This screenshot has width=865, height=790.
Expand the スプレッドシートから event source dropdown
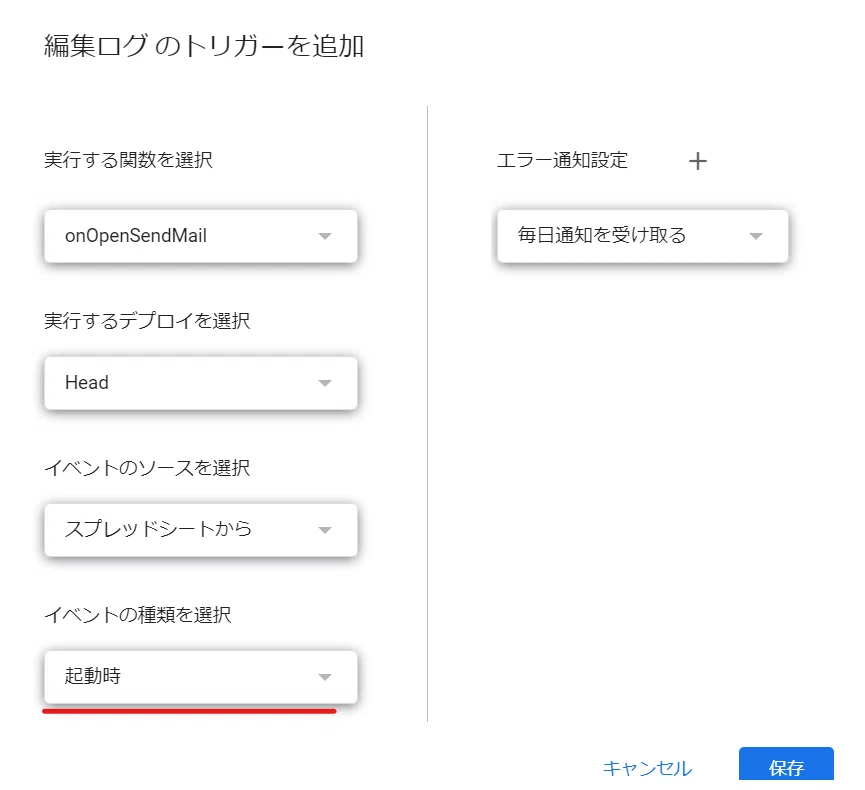pos(201,530)
